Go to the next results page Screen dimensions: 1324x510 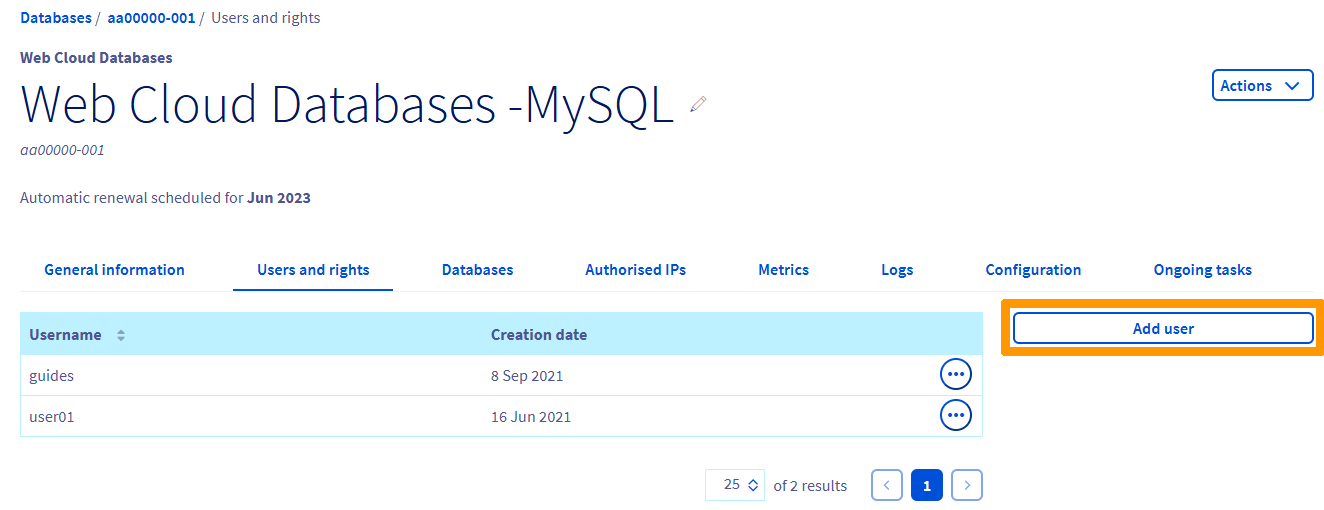click(966, 485)
